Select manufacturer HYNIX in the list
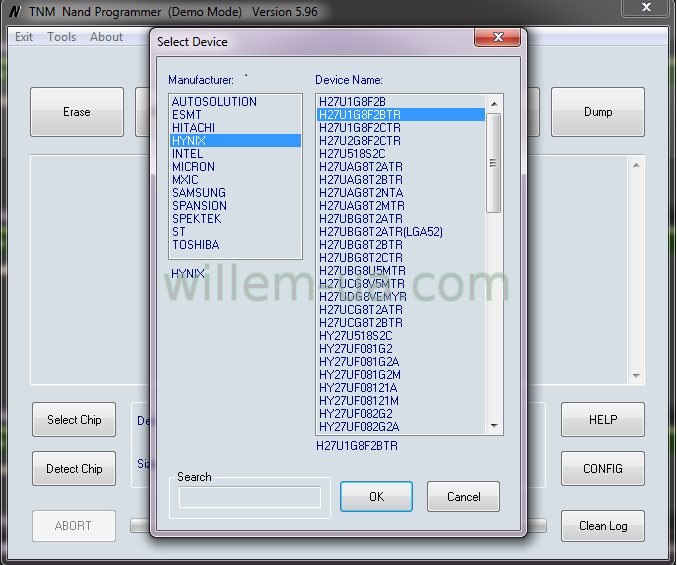 [236, 141]
